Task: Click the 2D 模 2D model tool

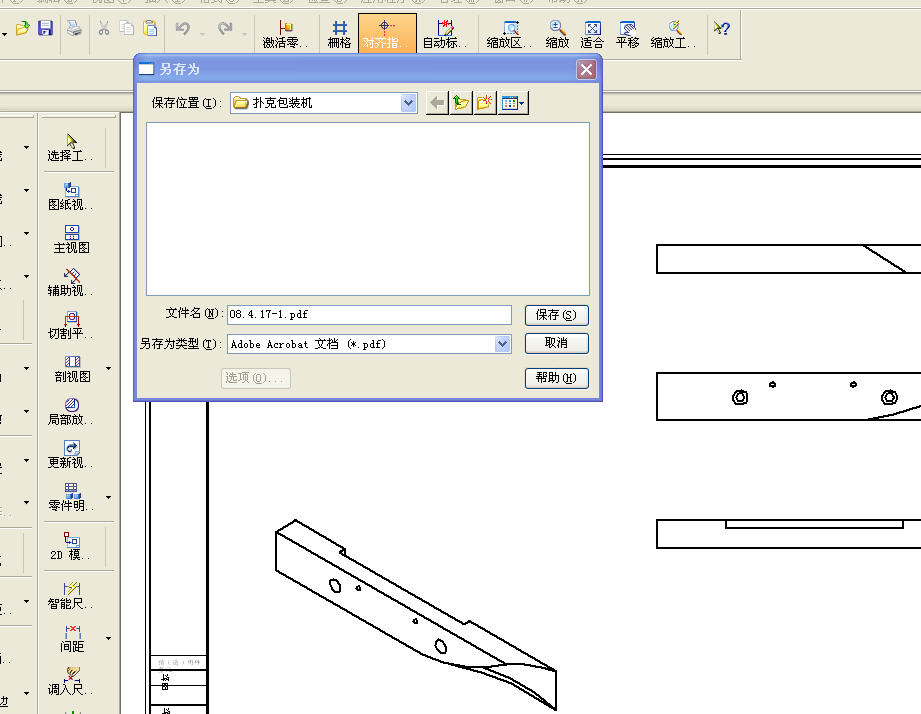Action: (x=70, y=546)
